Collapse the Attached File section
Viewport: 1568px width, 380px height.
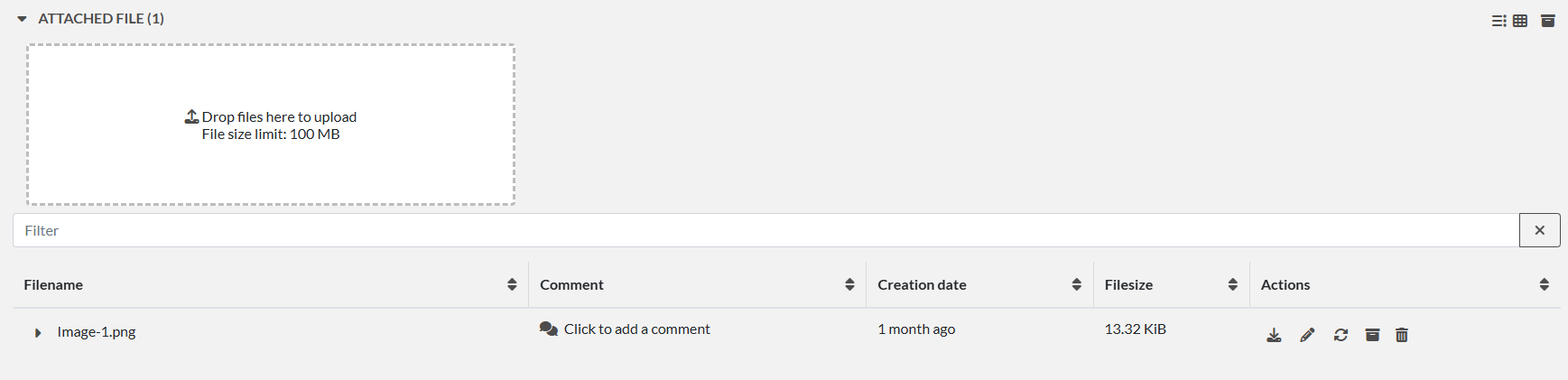[x=22, y=19]
